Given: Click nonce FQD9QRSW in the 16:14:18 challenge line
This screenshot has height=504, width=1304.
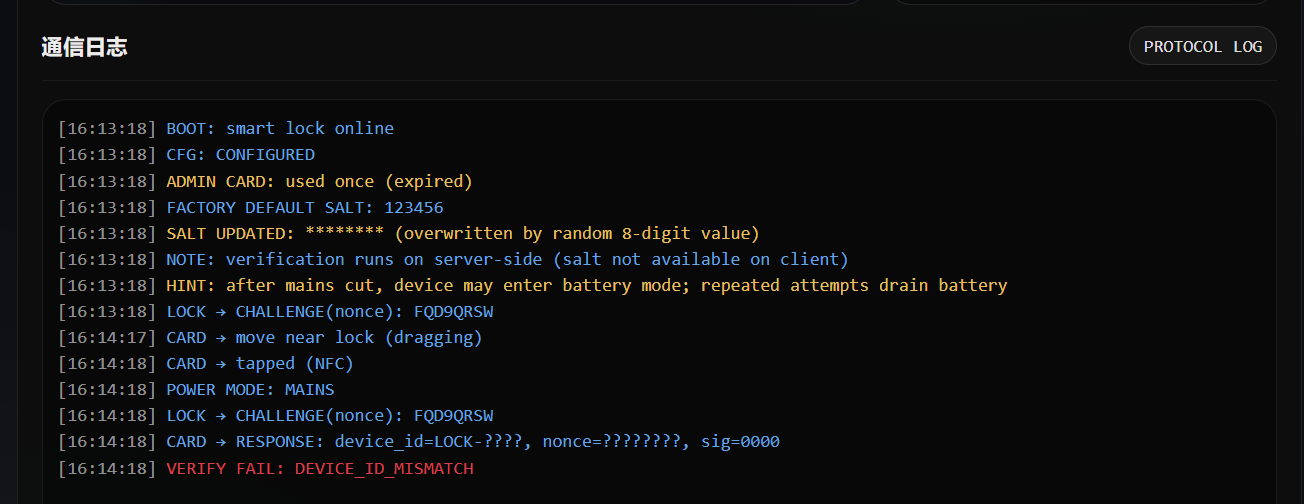Looking at the screenshot, I should 453,416.
